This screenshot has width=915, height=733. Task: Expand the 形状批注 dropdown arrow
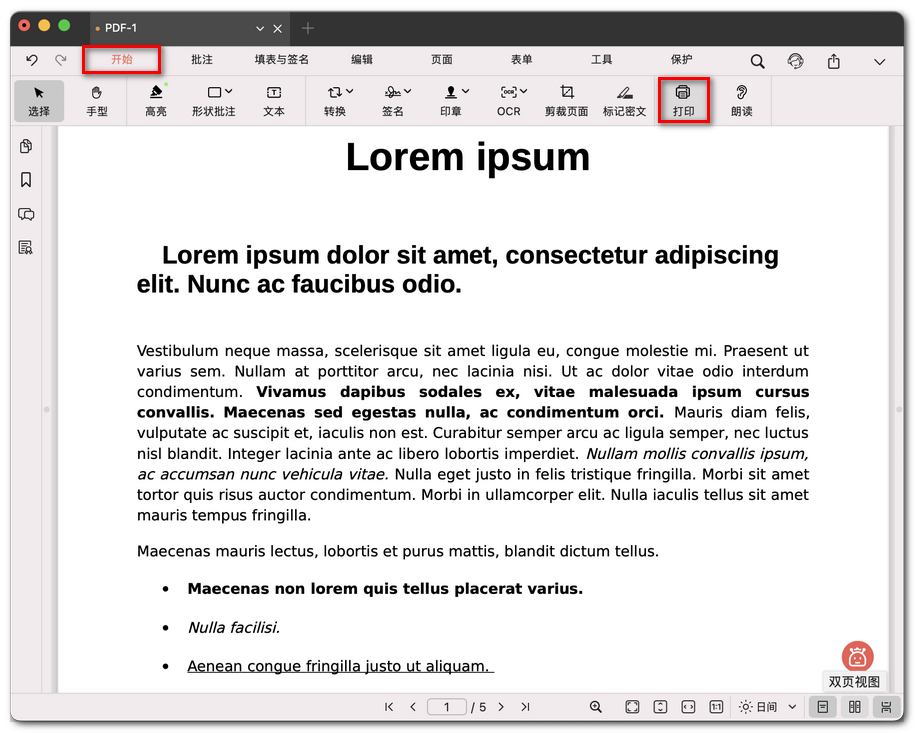click(x=229, y=92)
